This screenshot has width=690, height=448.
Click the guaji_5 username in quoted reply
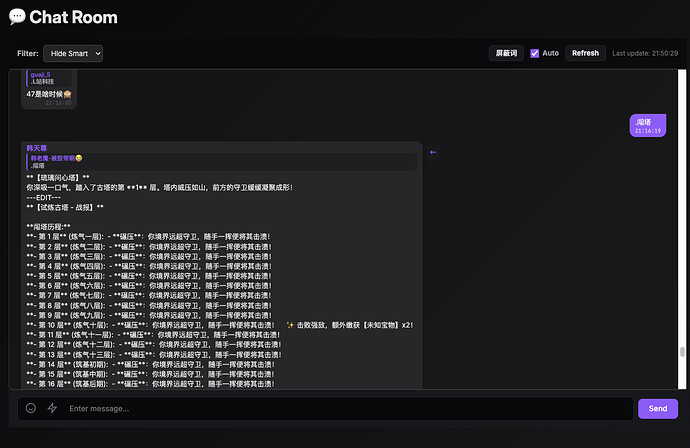tap(40, 75)
